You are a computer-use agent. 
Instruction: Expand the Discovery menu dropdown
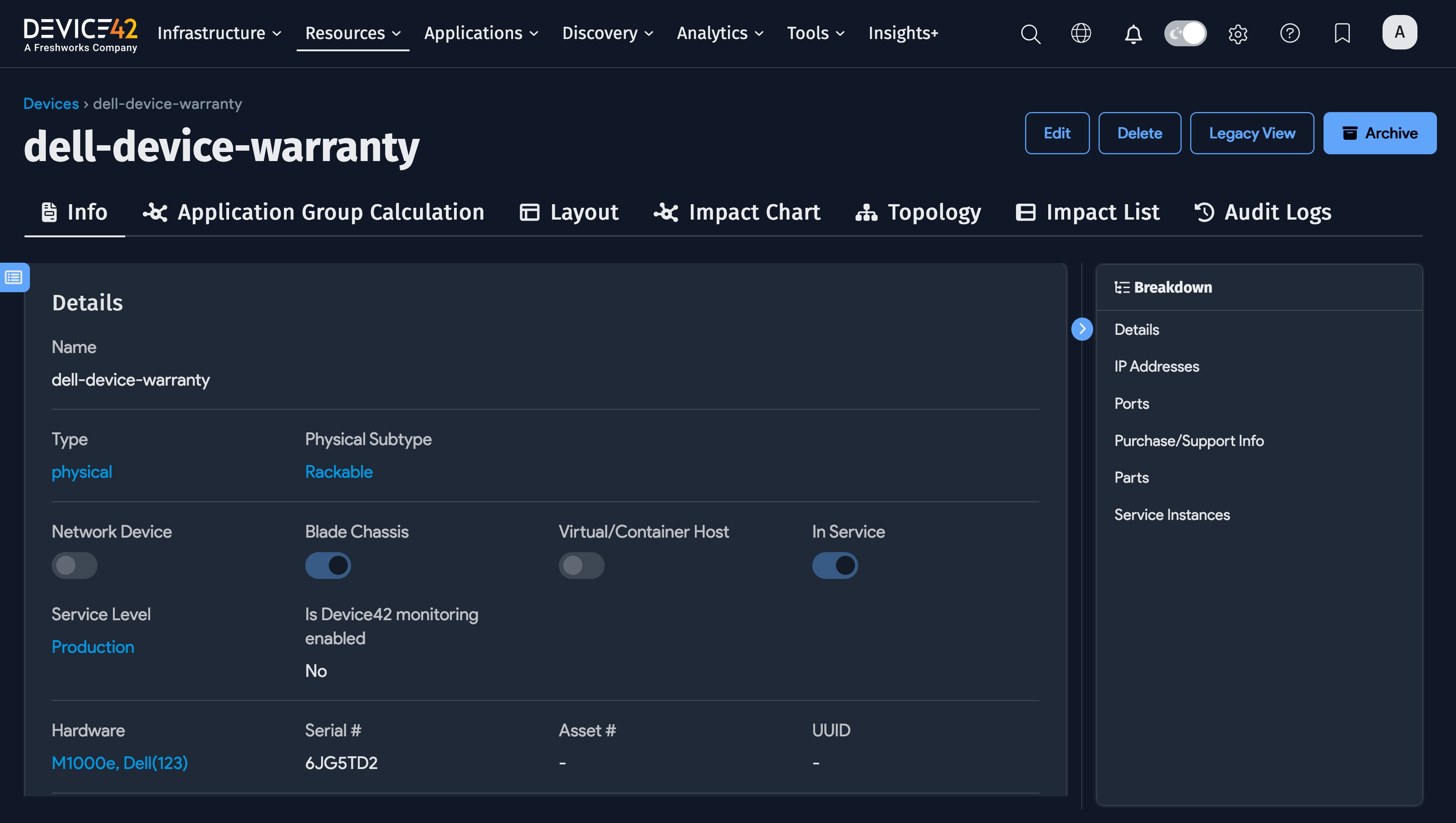coord(608,34)
